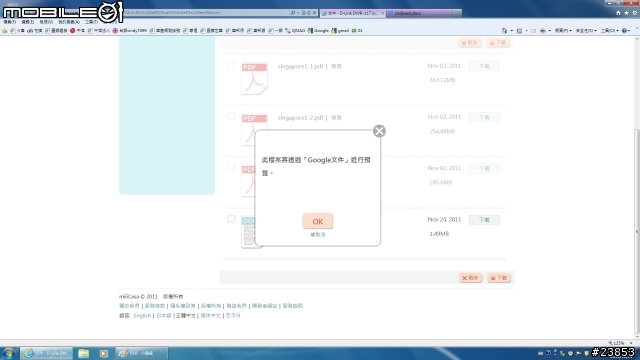Image resolution: width=640 pixels, height=360 pixels.
Task: Switch the site language to Simplified Chinese
Action: [211, 316]
